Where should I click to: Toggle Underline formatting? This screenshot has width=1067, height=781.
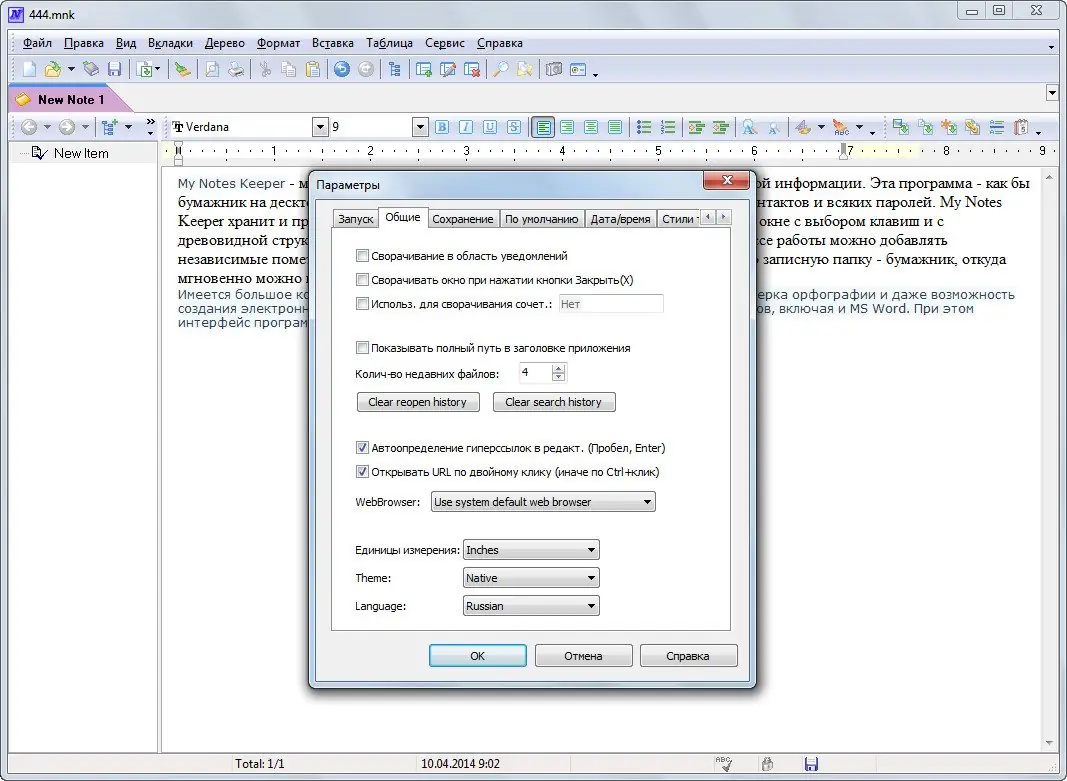[x=490, y=127]
